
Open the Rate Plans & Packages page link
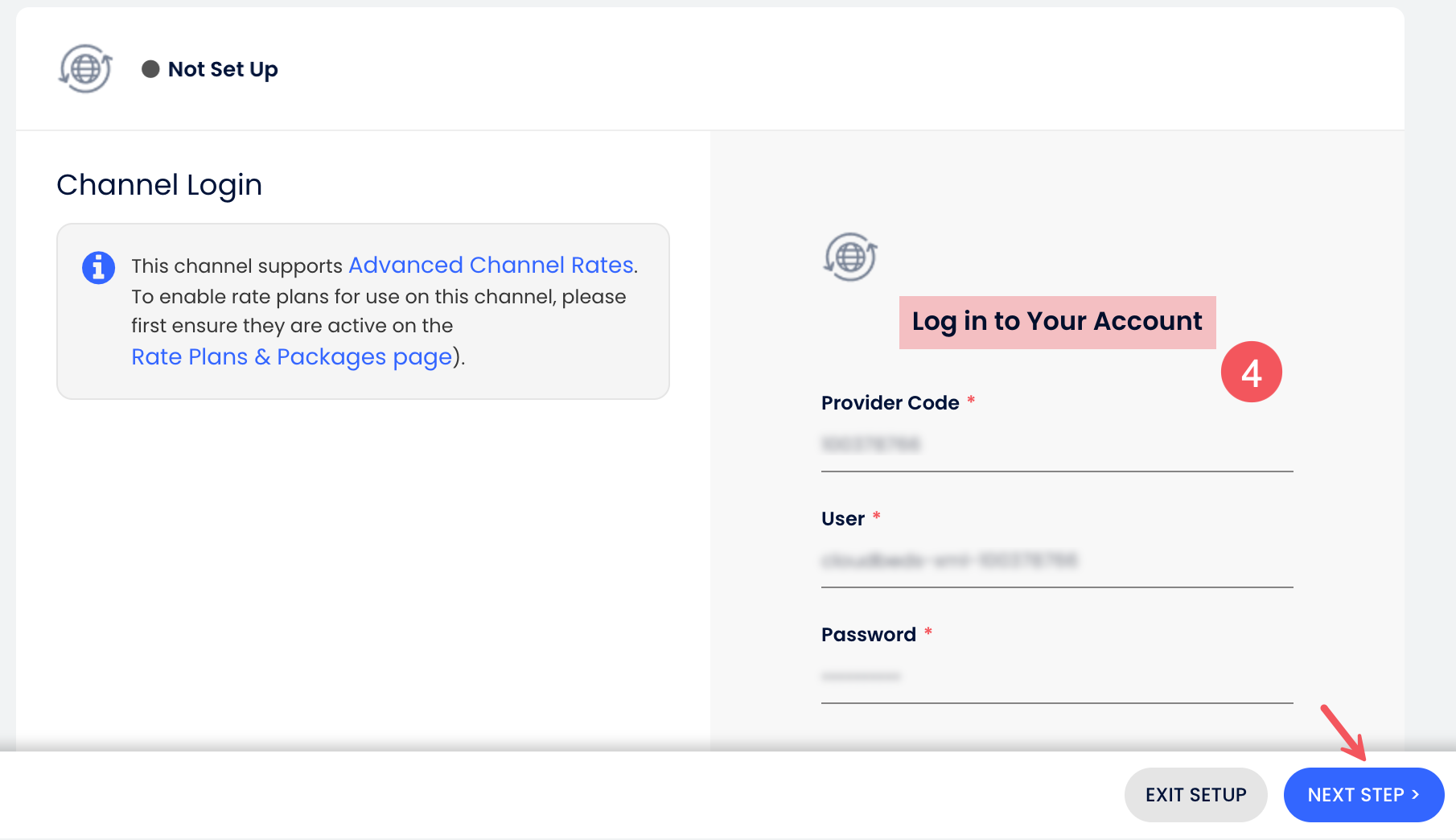tap(292, 356)
